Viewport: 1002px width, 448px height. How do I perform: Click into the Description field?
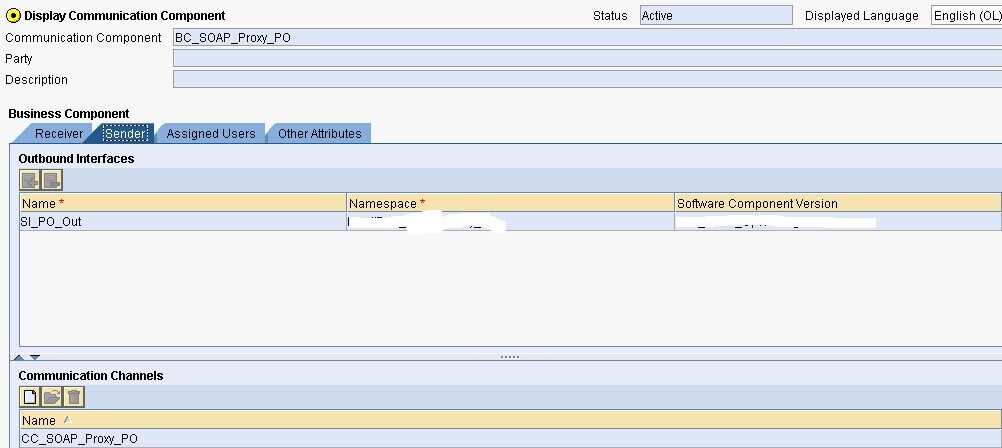(x=587, y=80)
